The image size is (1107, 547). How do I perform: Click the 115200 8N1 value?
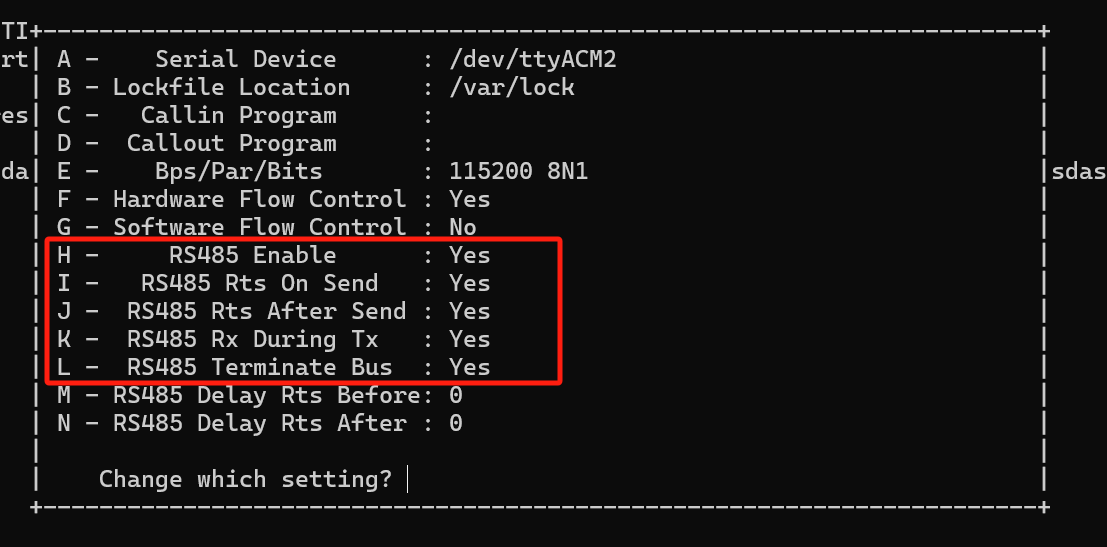pyautogui.click(x=518, y=171)
